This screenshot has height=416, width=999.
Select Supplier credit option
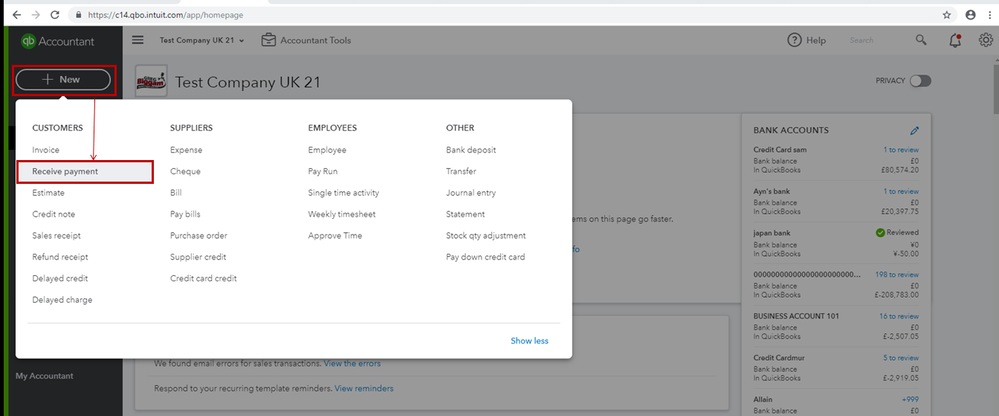(198, 257)
